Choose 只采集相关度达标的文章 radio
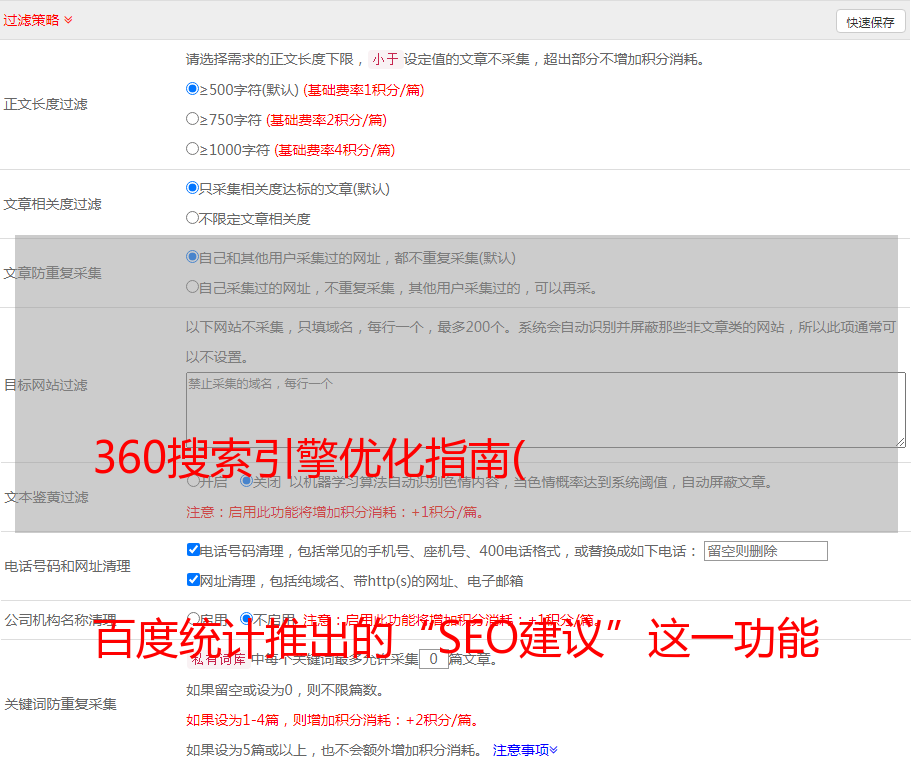The width and height of the screenshot is (912, 768). tap(193, 187)
